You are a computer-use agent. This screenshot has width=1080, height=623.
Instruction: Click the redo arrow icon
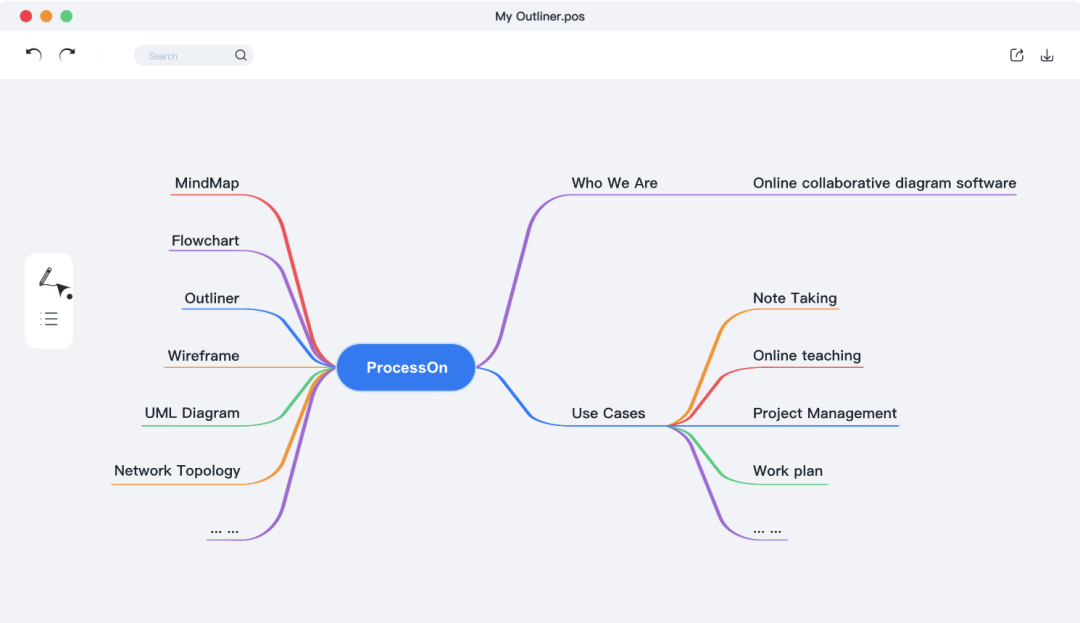coord(67,54)
